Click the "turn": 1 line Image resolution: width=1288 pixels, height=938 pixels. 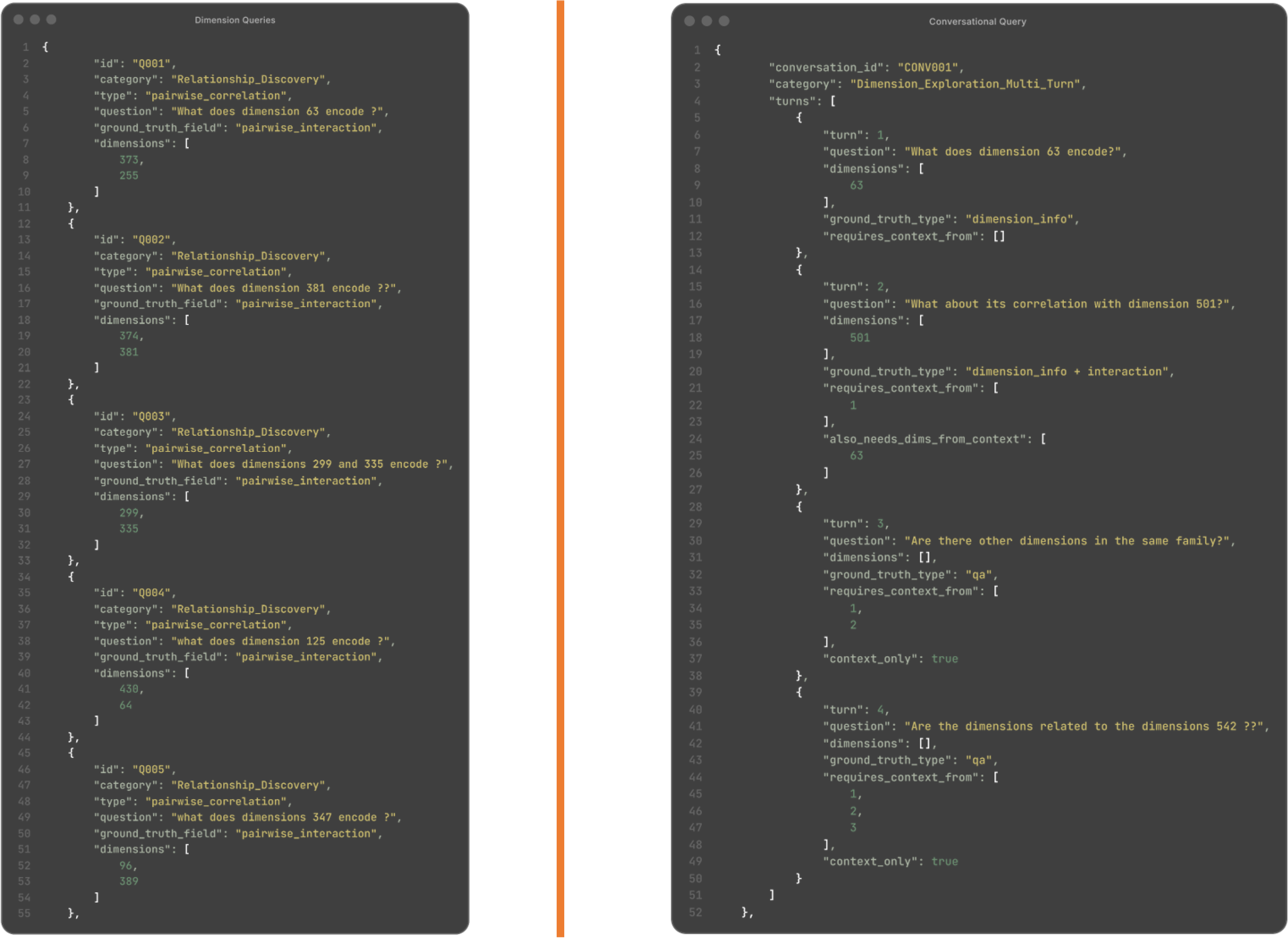(857, 135)
